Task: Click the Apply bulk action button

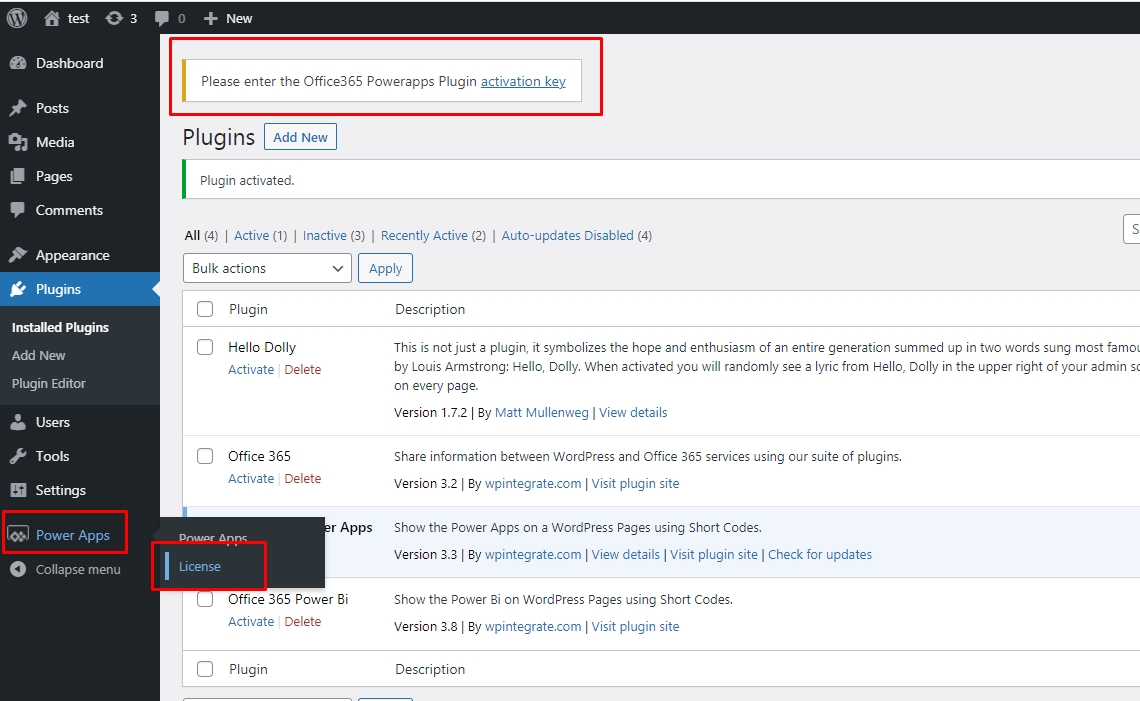Action: click(385, 268)
